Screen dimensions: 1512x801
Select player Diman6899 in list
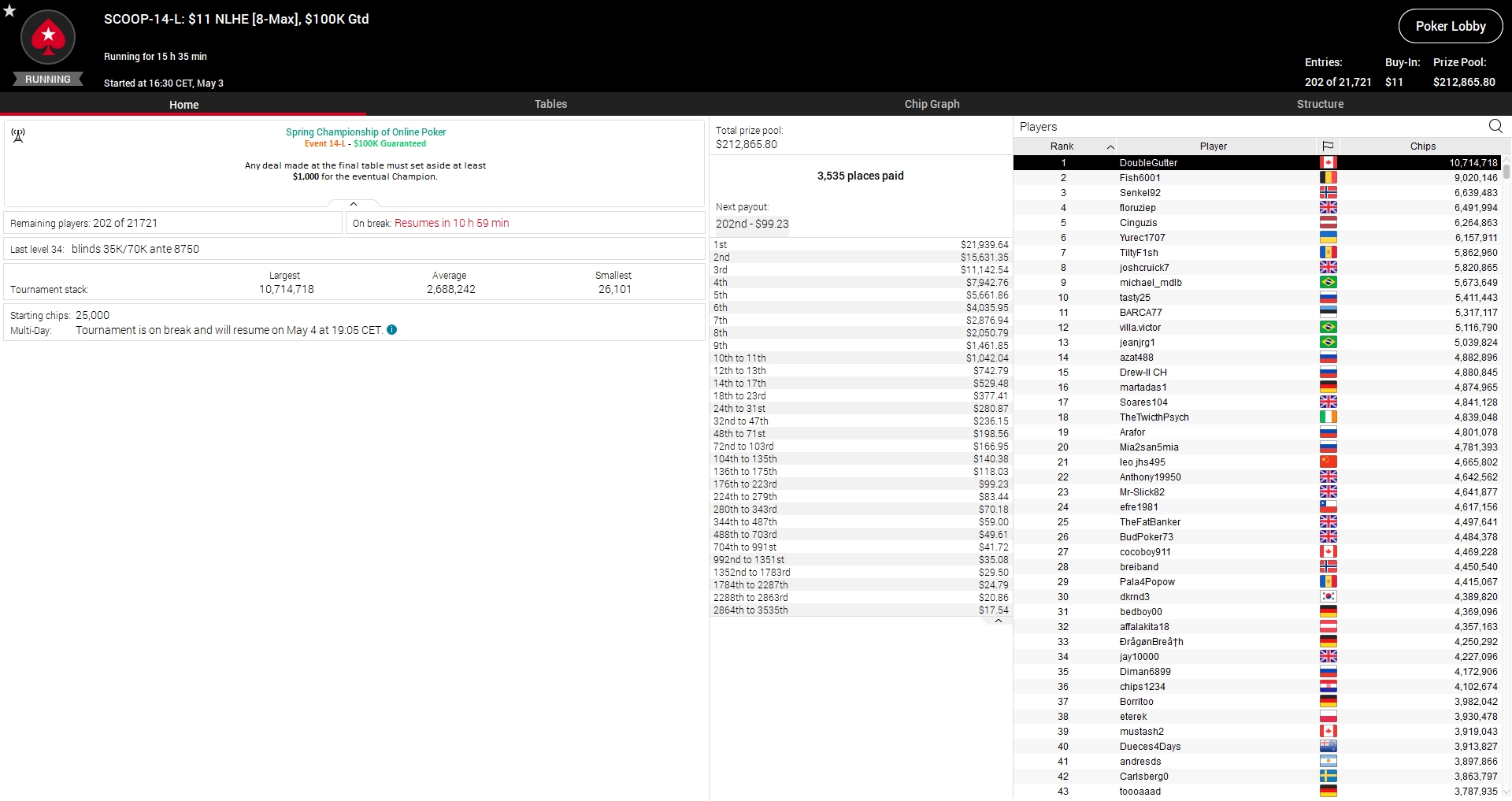(1257, 671)
